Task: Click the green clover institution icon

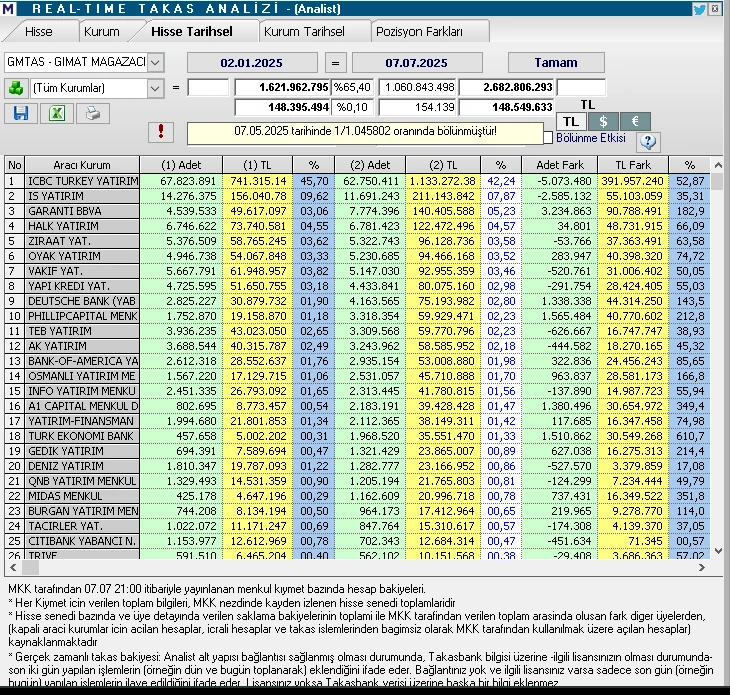Action: tap(16, 88)
